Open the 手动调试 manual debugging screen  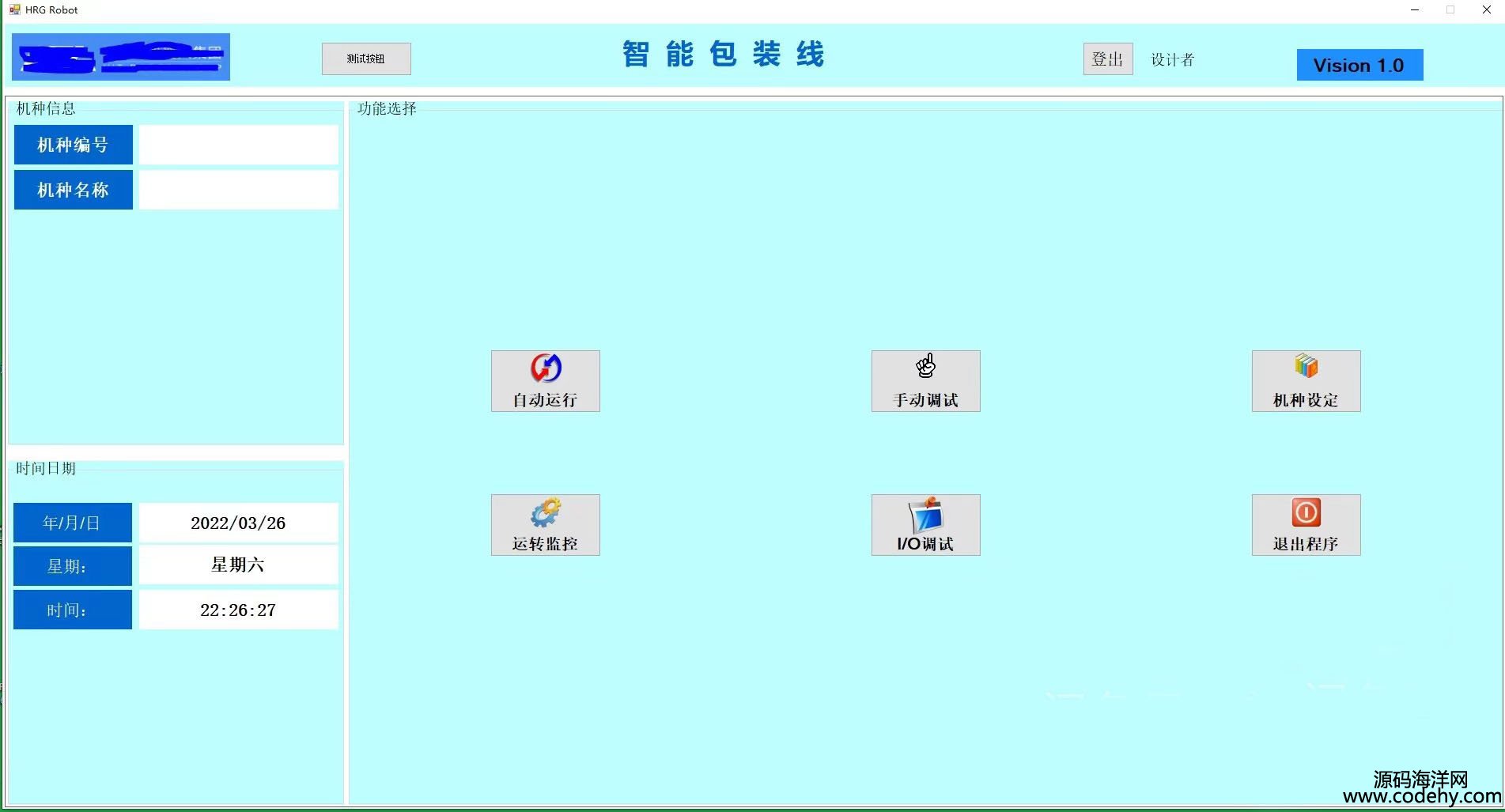tap(925, 381)
